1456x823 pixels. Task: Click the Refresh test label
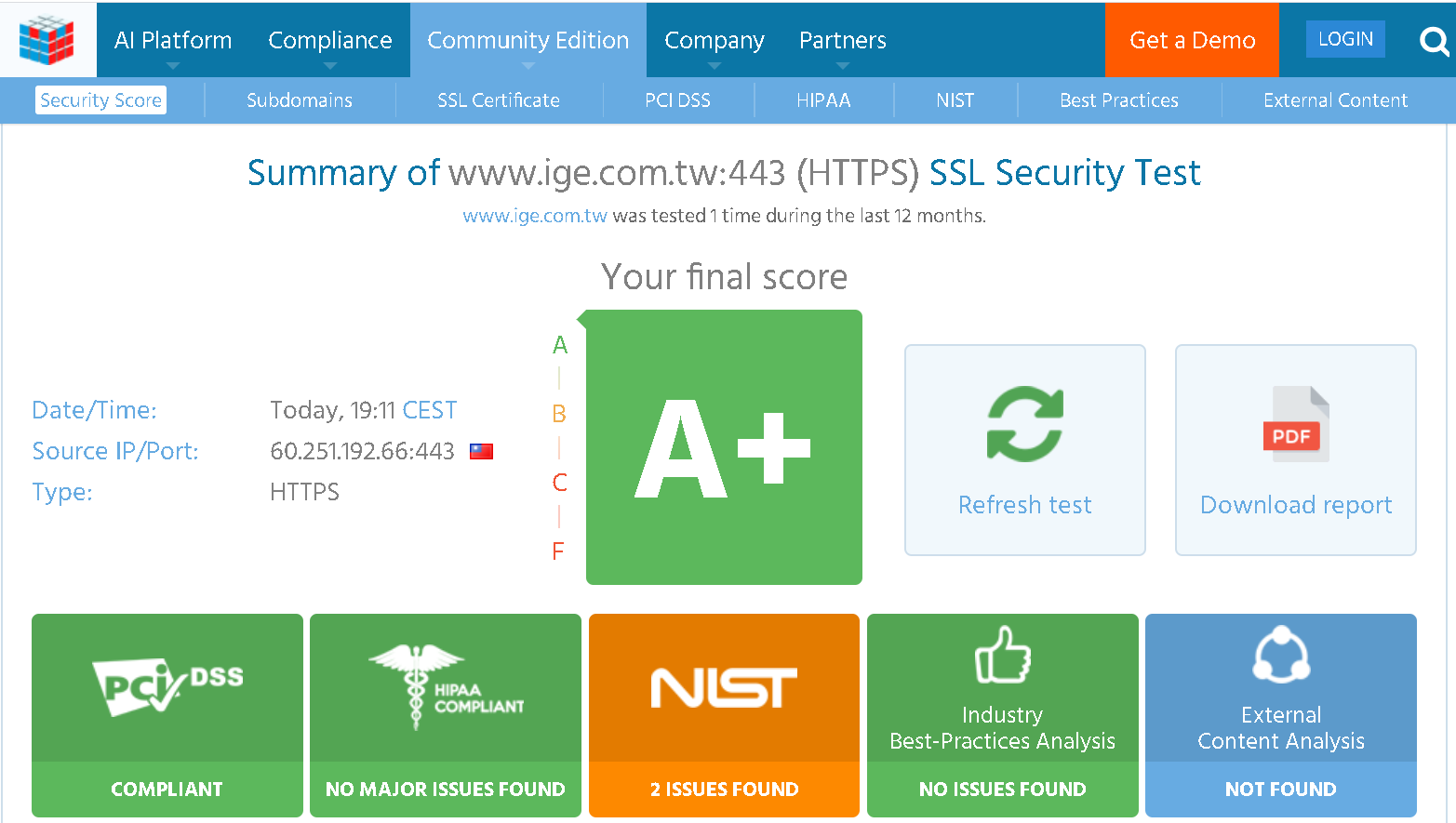coord(1025,505)
